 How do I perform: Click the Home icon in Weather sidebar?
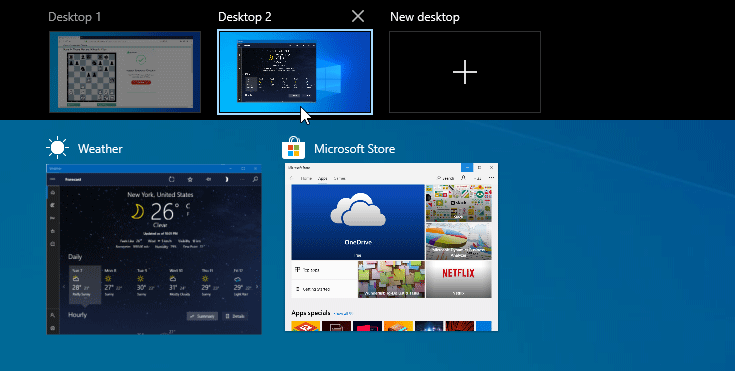tap(52, 192)
